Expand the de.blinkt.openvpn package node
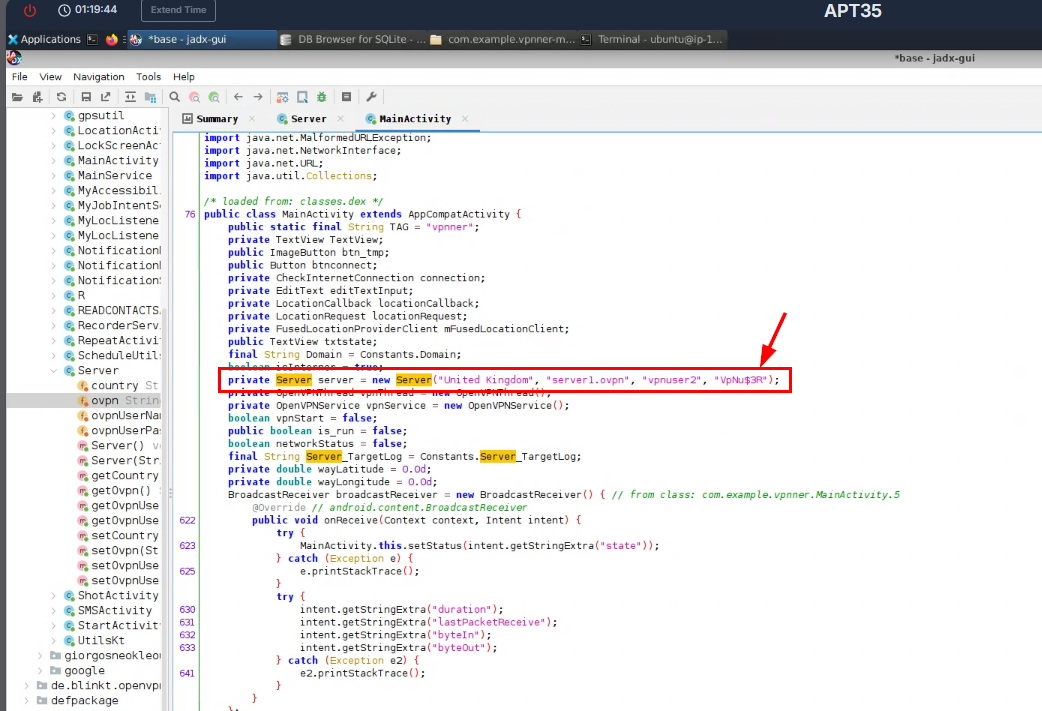This screenshot has height=711, width=1042. (27, 686)
